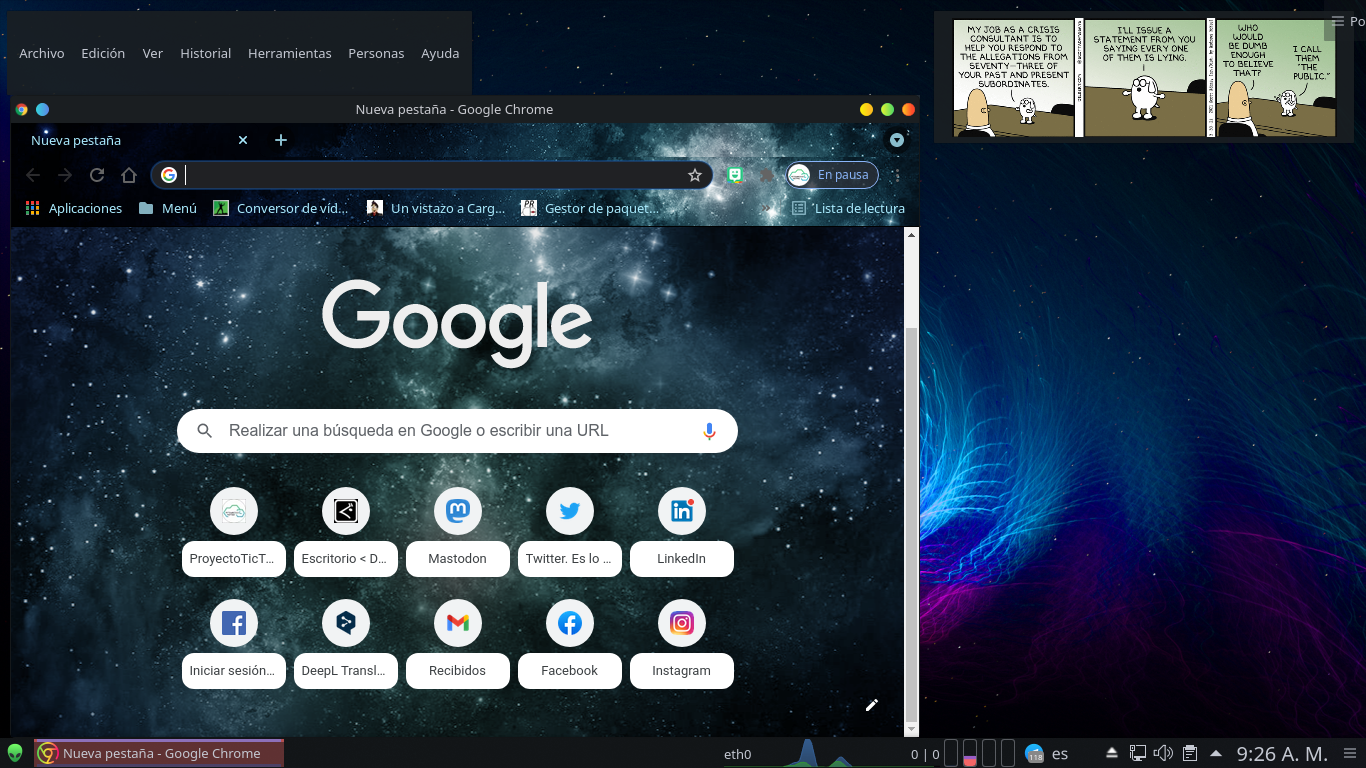
Task: Reload the page with the refresh icon
Action: (x=97, y=175)
